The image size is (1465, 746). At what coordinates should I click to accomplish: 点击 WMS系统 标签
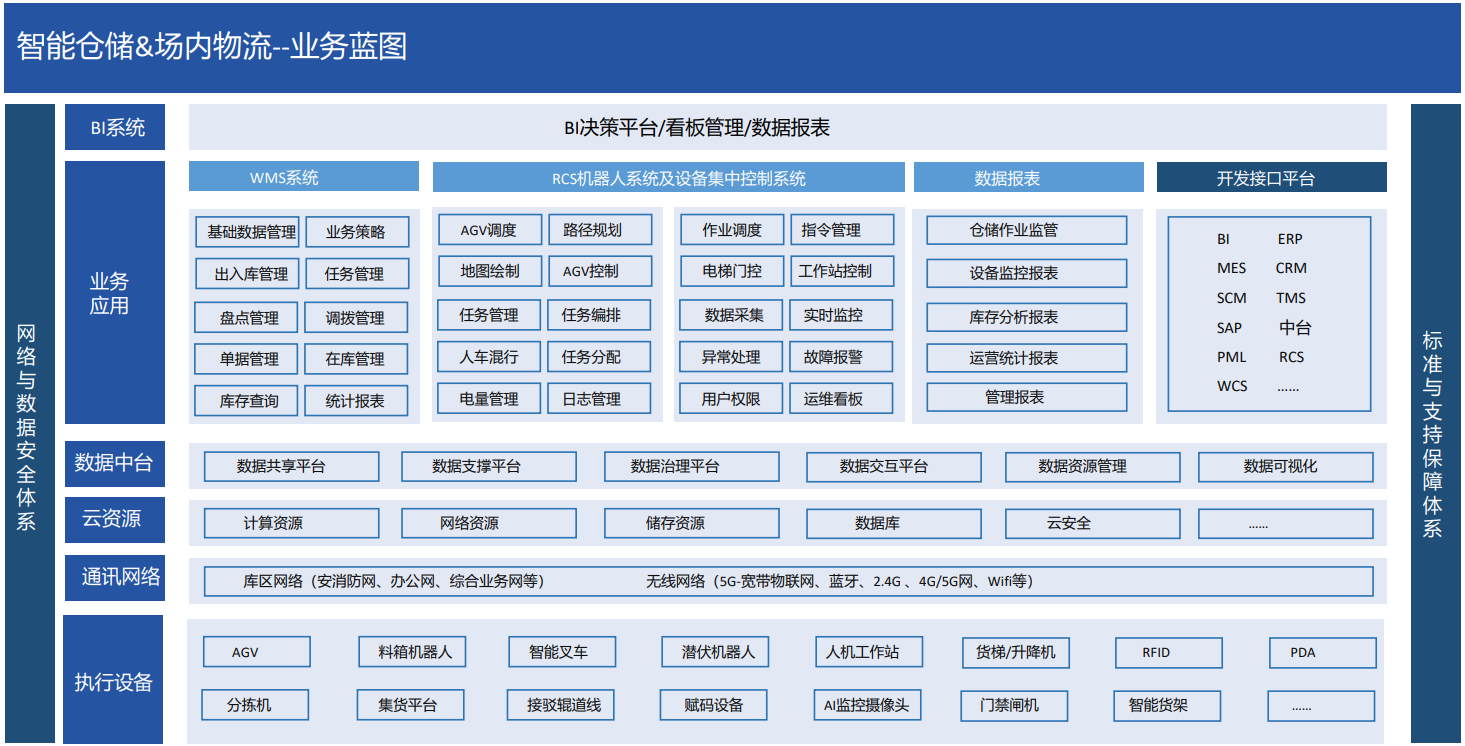point(301,177)
